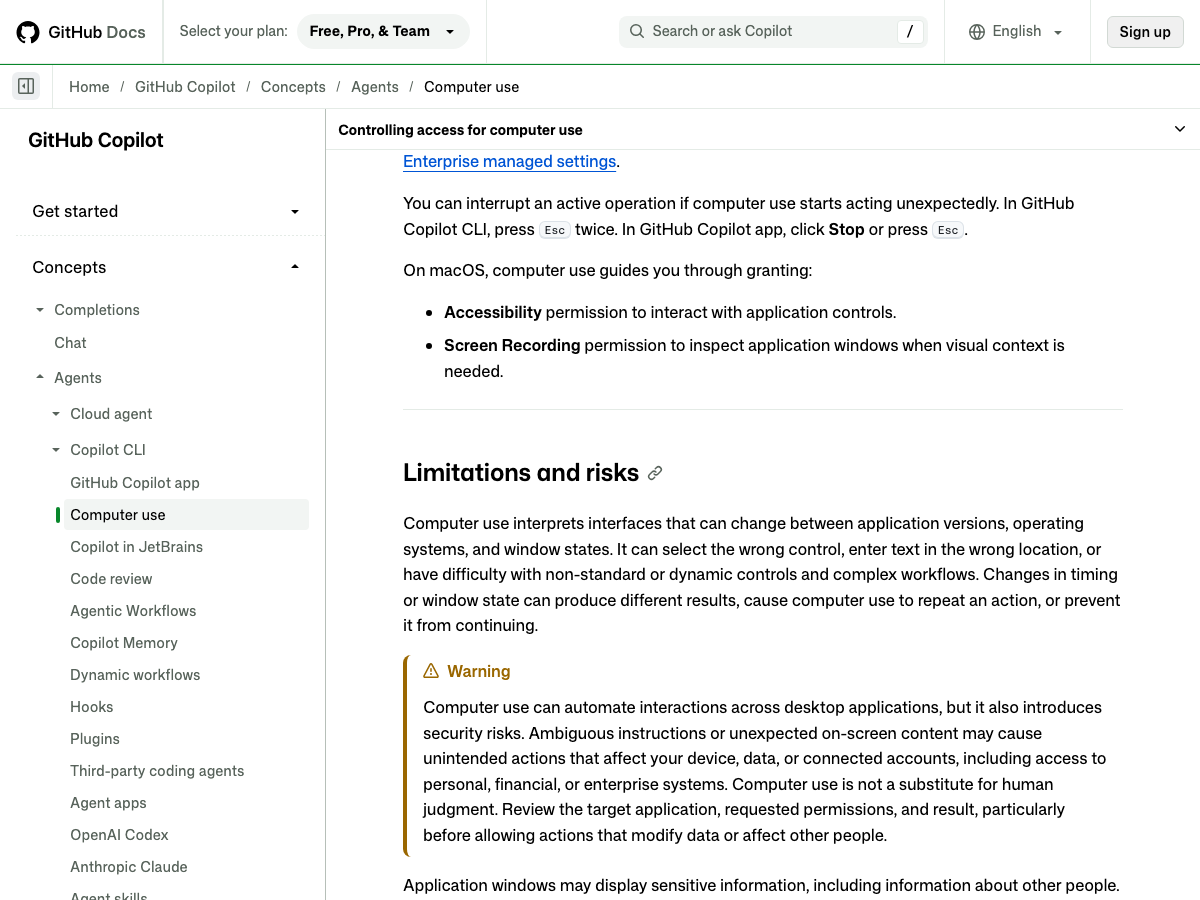Viewport: 1200px width, 900px height.
Task: Click the globe language icon
Action: coord(977,32)
